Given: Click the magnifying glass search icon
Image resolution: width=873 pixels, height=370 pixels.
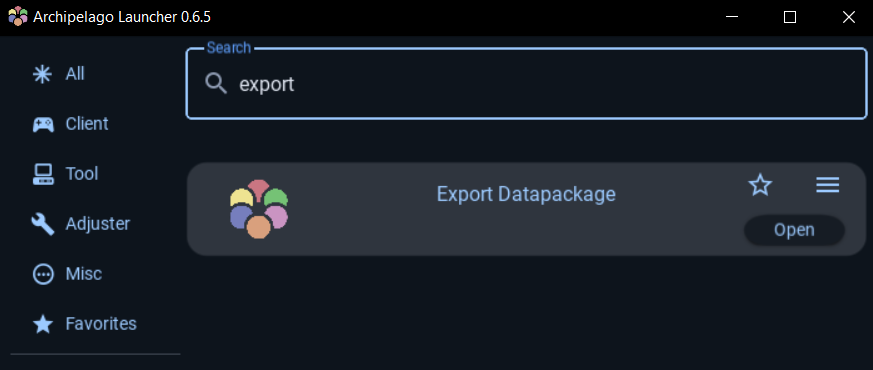Looking at the screenshot, I should 216,84.
